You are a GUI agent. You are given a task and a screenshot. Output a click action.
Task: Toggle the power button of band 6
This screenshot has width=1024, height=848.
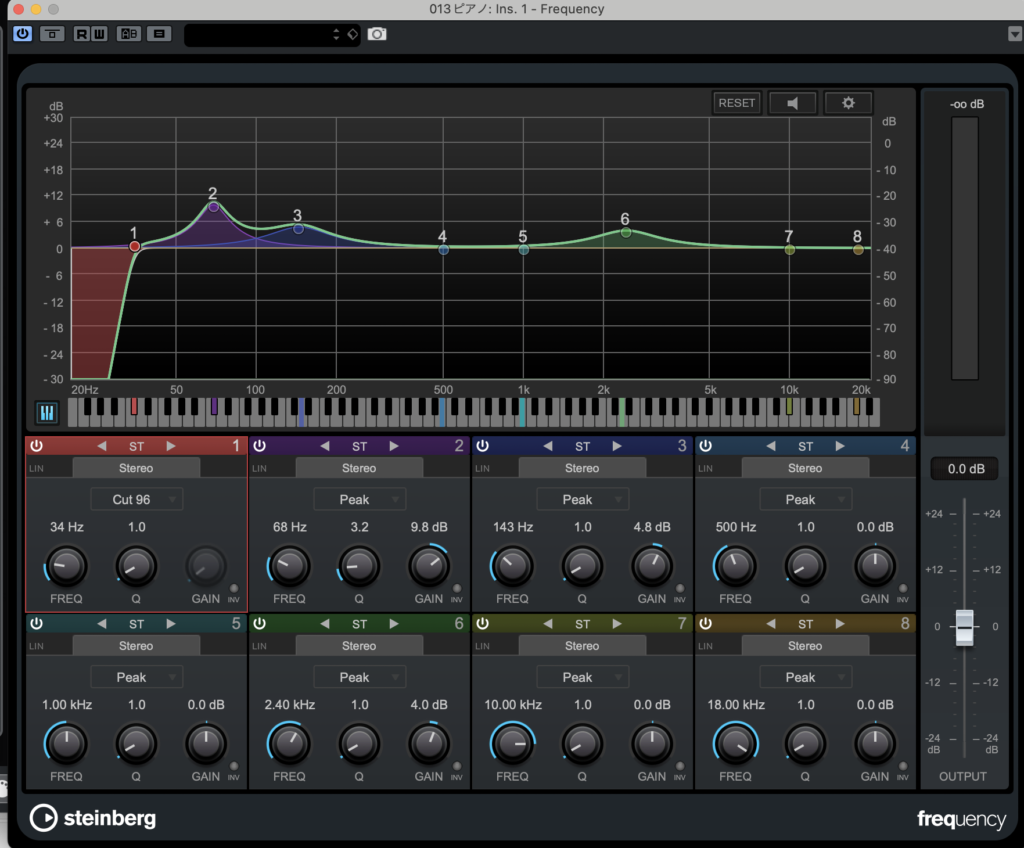click(x=259, y=624)
